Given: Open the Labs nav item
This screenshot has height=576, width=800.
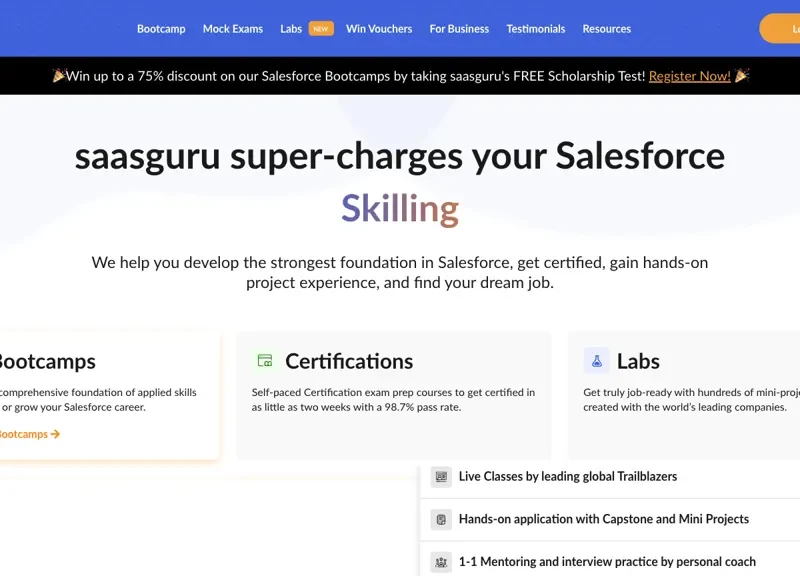Looking at the screenshot, I should click(x=291, y=29).
